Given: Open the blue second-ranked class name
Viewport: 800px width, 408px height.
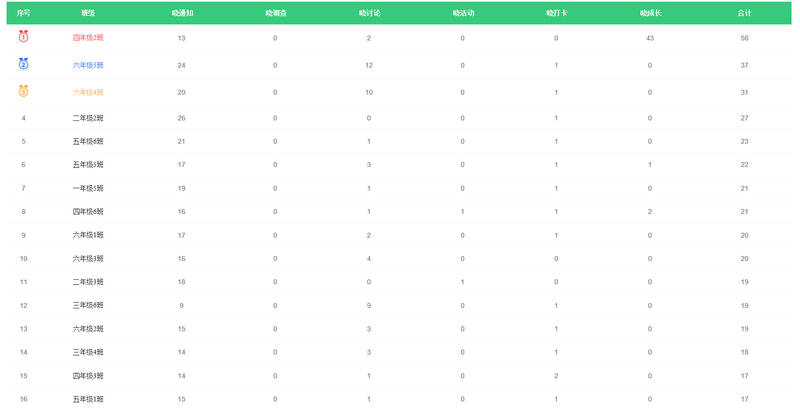Looking at the screenshot, I should [x=88, y=65].
